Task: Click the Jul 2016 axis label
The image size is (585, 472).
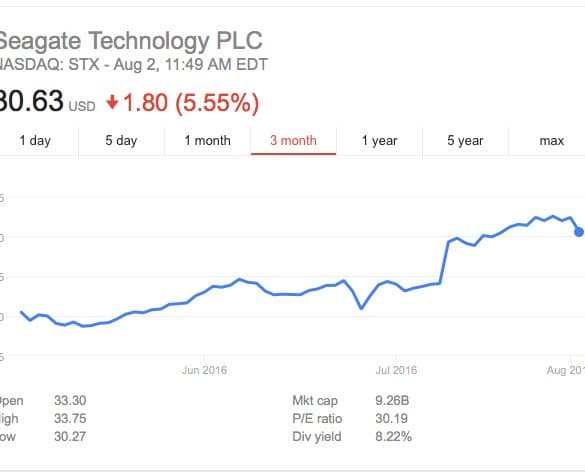Action: pos(396,370)
